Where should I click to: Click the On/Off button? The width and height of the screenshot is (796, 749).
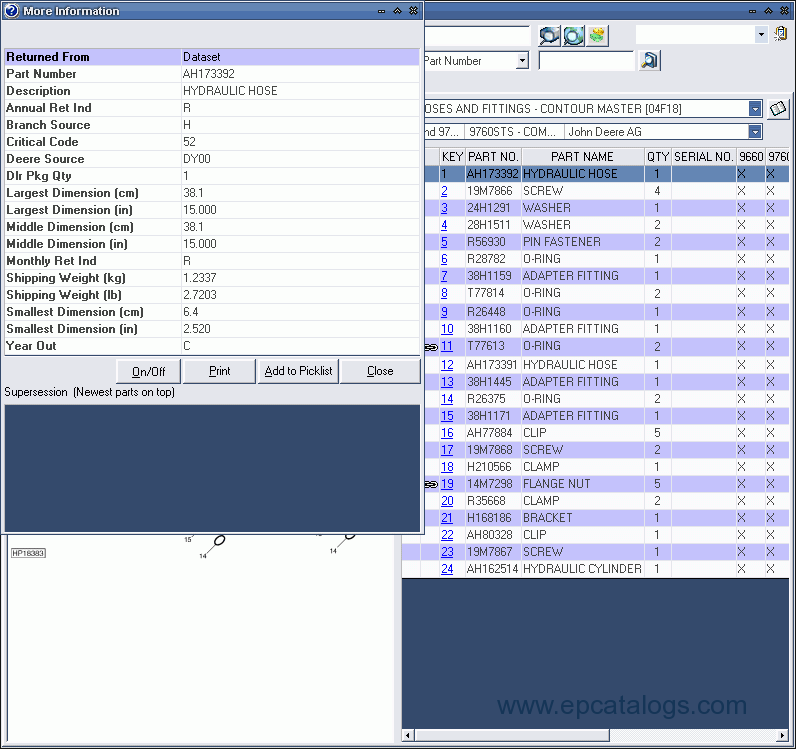pos(148,371)
